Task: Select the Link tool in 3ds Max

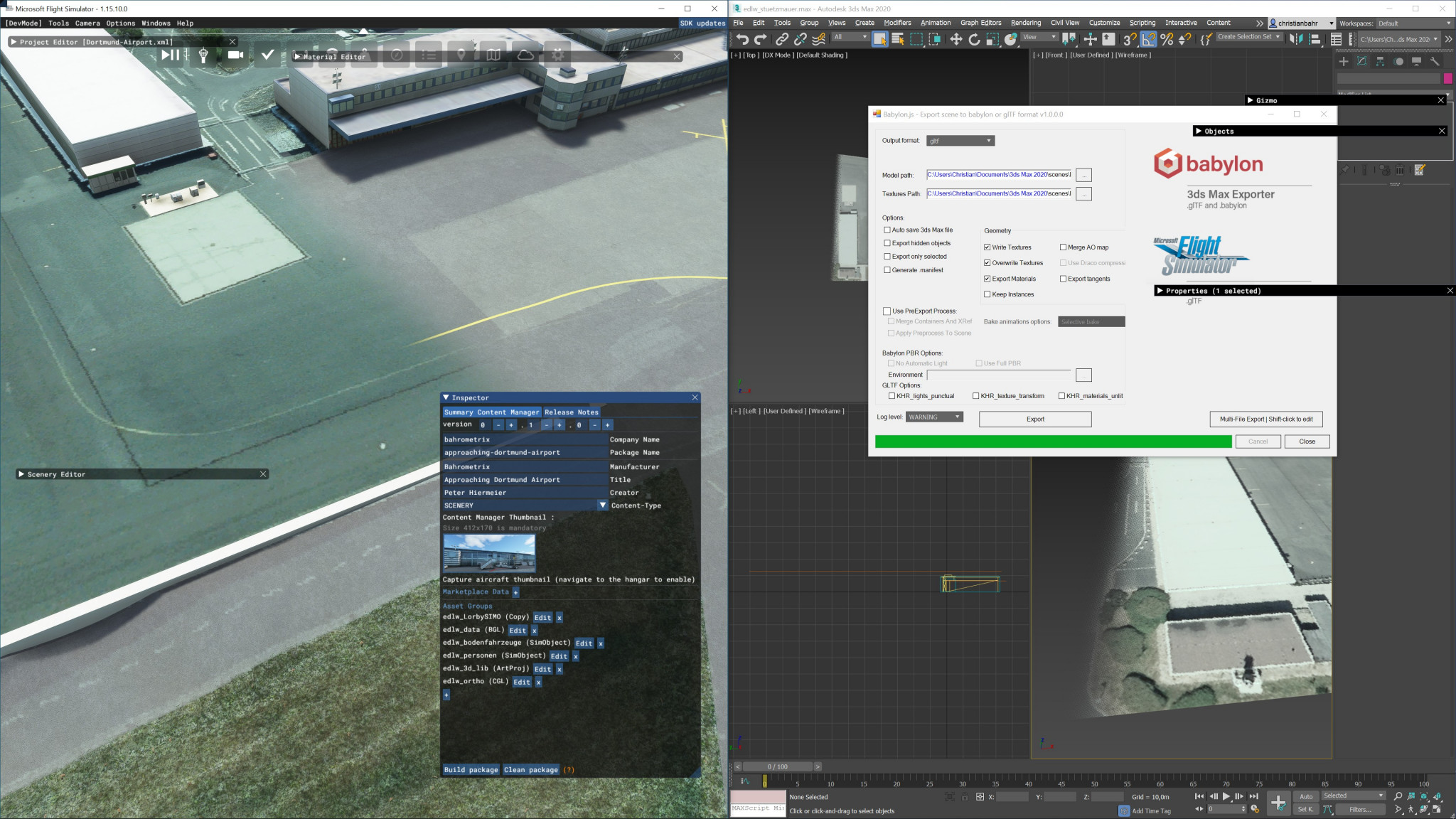Action: click(782, 39)
